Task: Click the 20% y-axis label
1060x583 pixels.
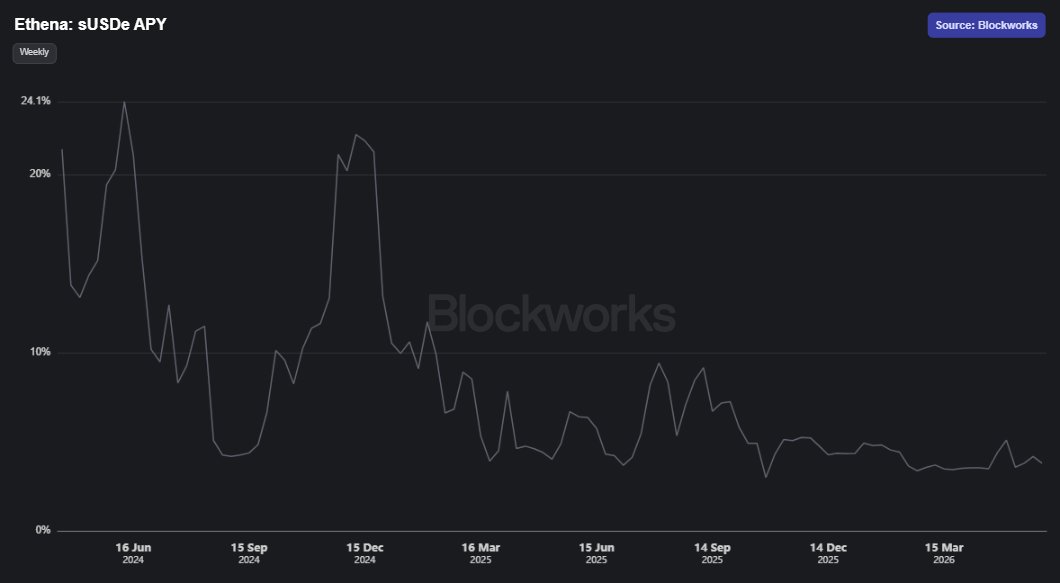Action: 40,174
